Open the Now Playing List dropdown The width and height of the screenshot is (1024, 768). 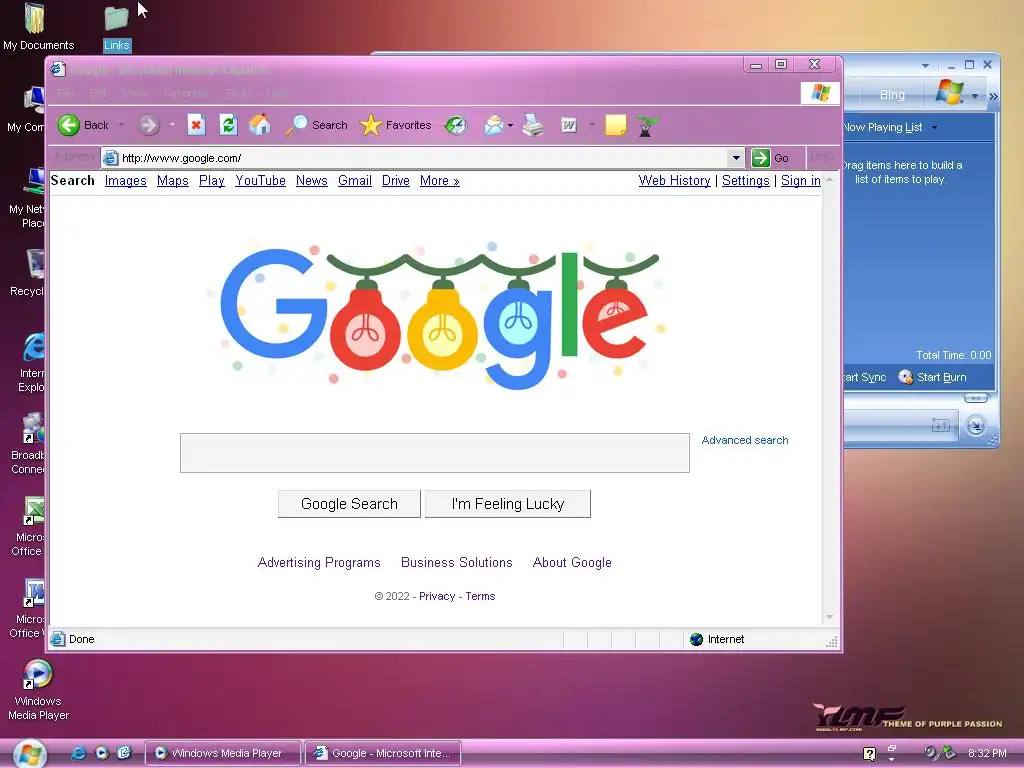click(935, 127)
